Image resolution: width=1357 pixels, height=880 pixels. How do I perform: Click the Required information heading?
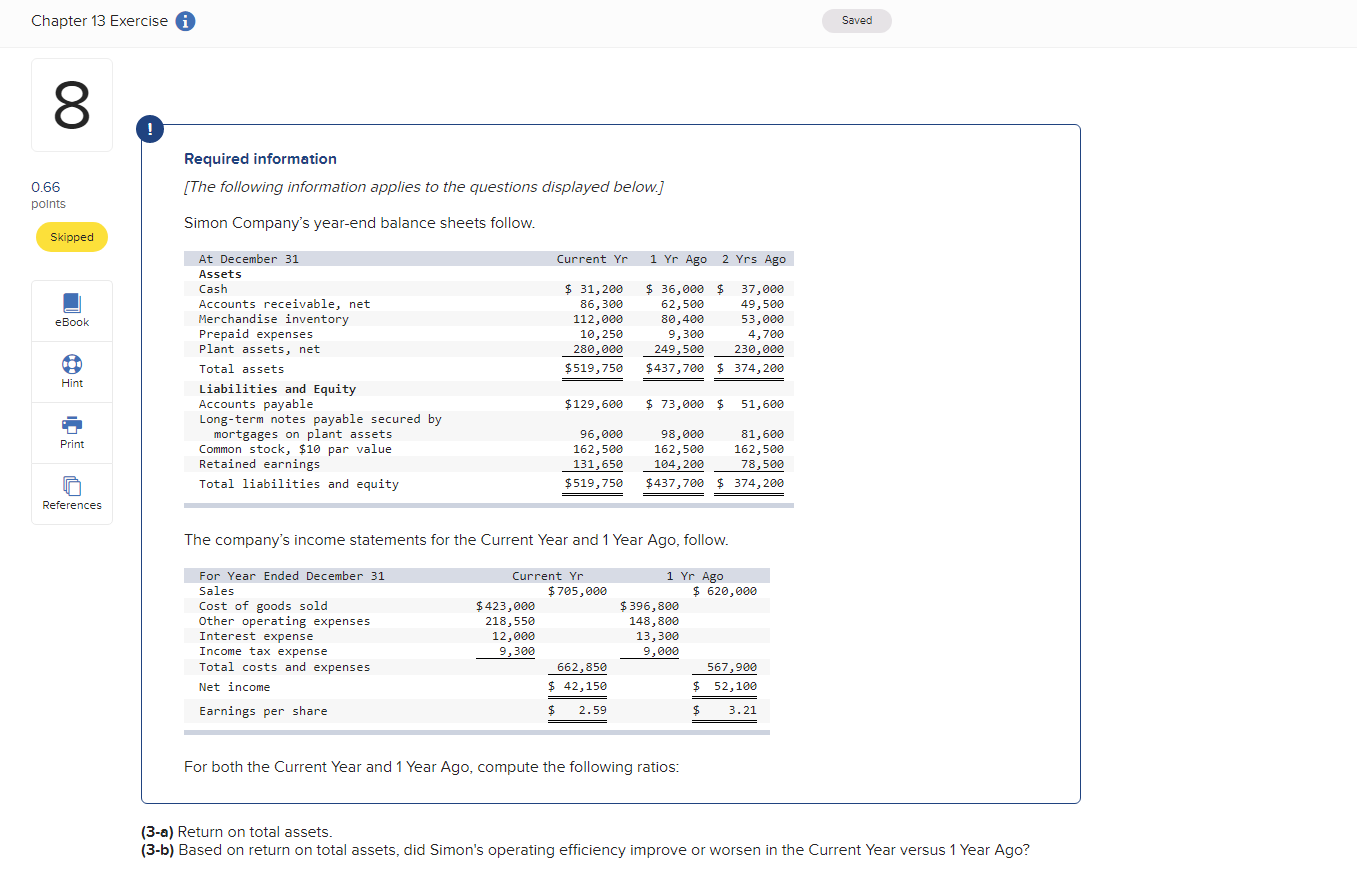260,159
